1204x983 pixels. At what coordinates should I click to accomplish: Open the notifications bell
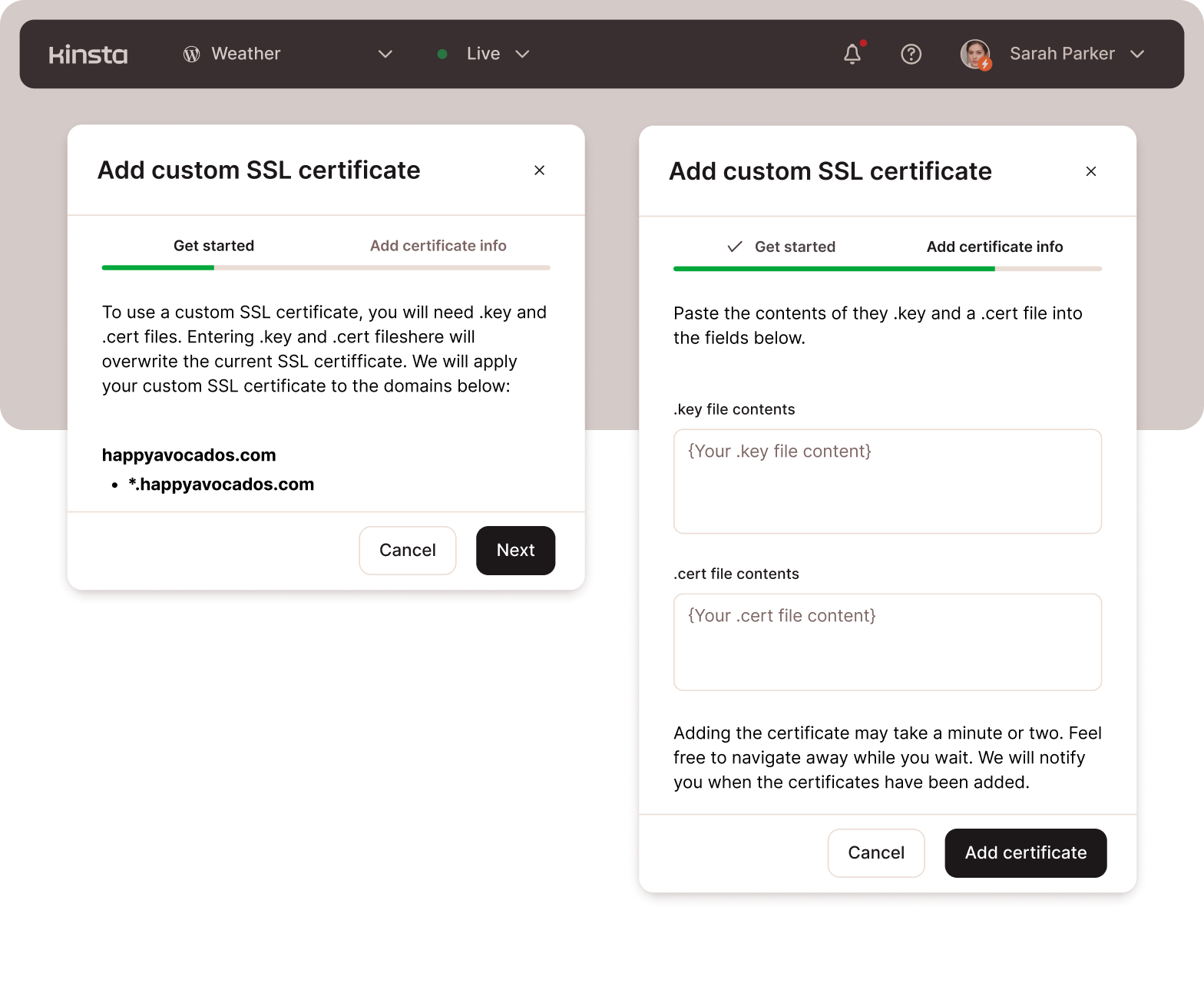[x=852, y=54]
